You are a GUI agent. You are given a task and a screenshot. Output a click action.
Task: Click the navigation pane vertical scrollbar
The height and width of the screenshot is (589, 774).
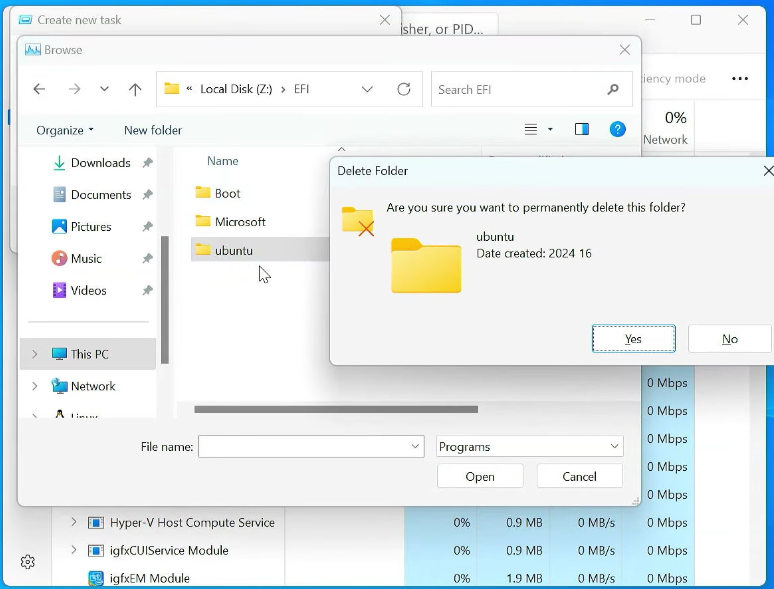[165, 300]
